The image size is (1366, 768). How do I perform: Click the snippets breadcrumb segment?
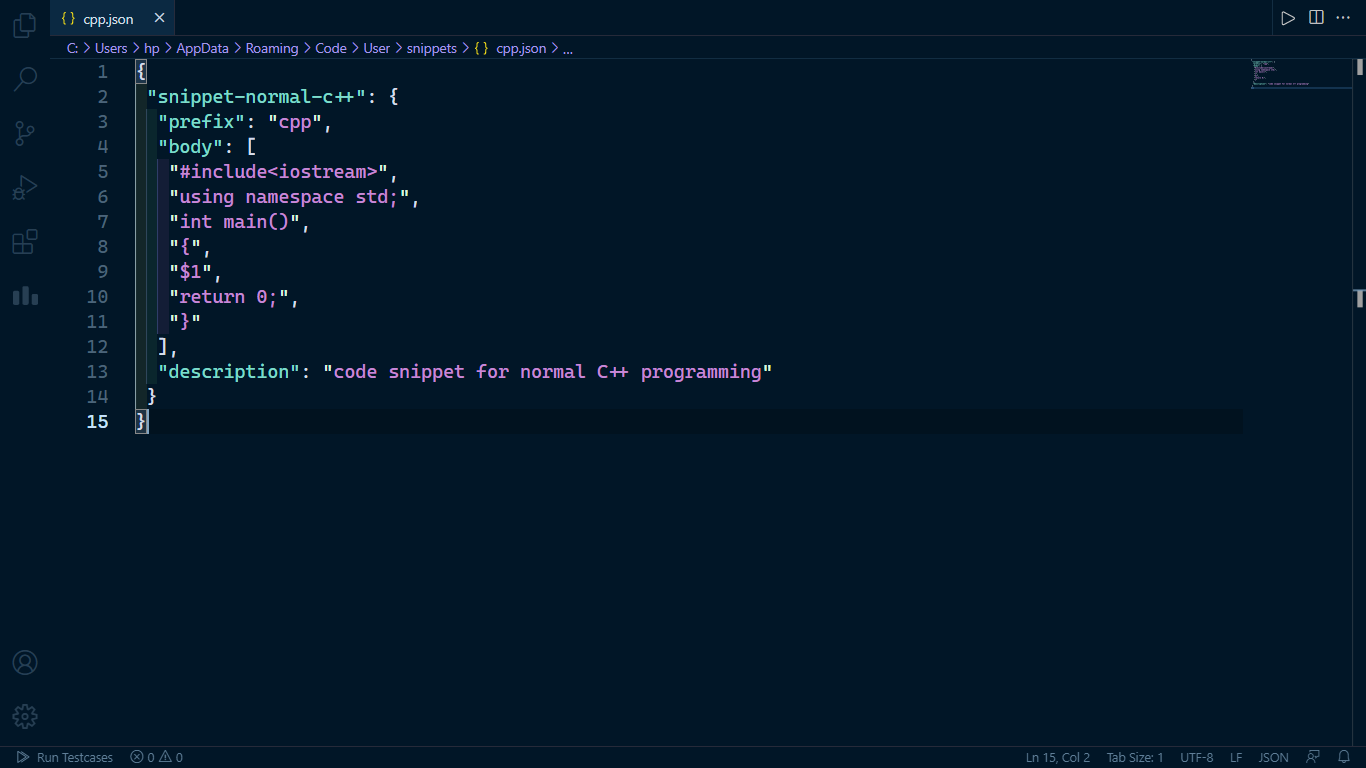tap(432, 48)
